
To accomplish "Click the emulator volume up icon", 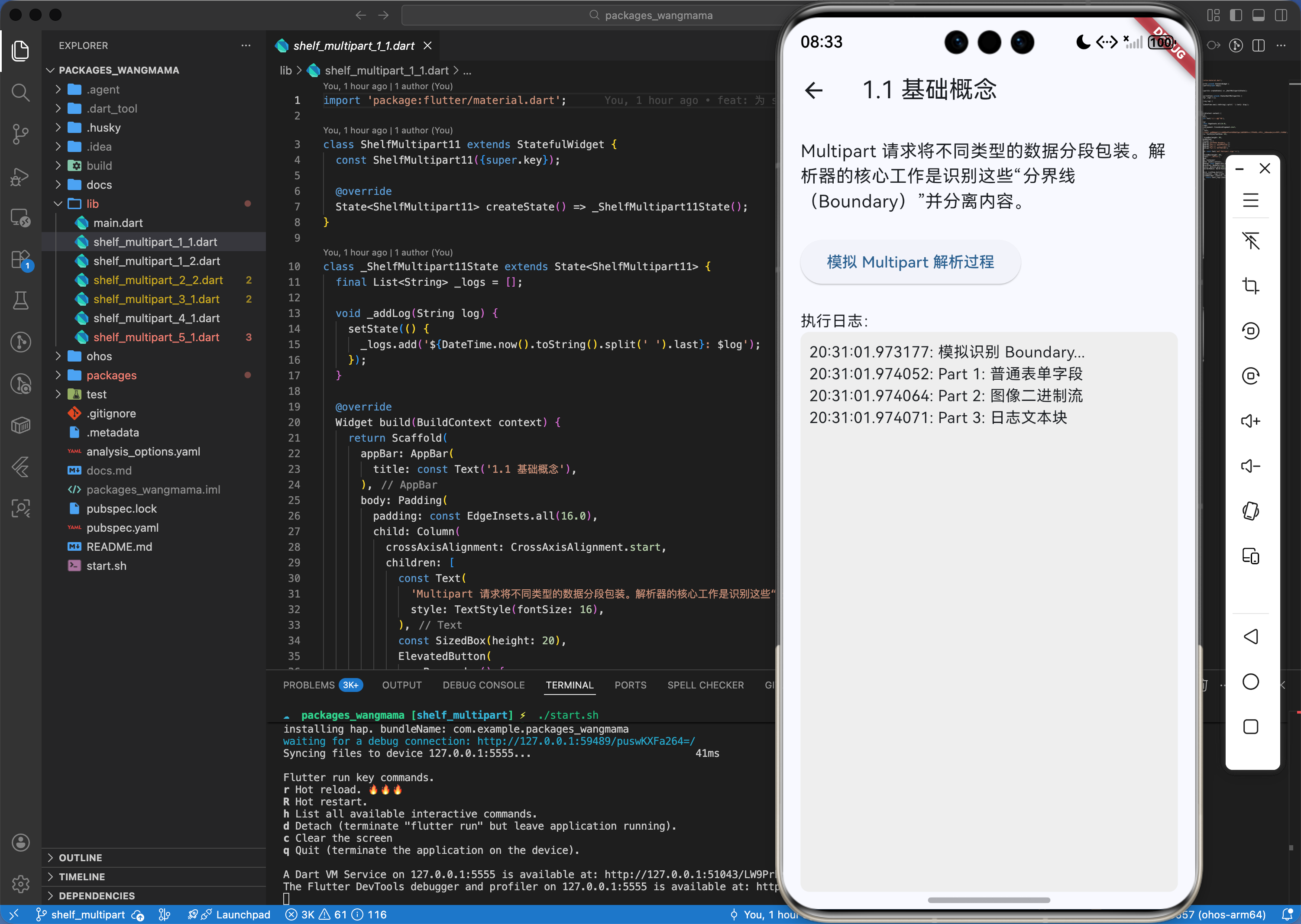I will 1250,421.
